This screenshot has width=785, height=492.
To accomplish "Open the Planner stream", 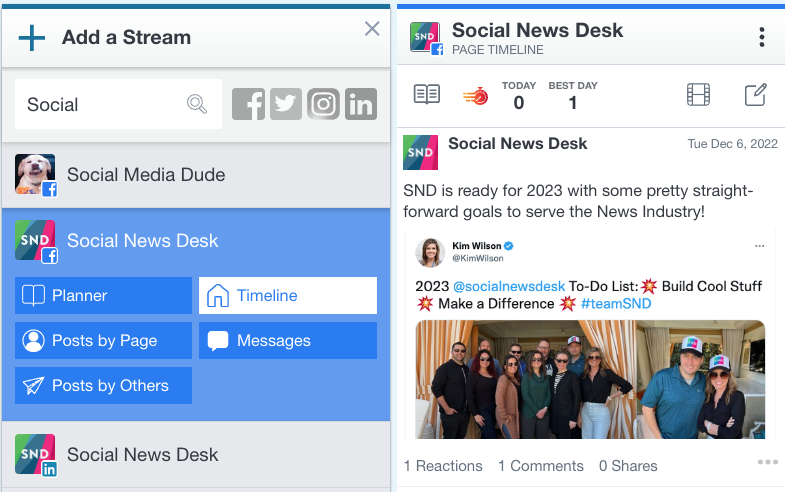I will [x=103, y=295].
